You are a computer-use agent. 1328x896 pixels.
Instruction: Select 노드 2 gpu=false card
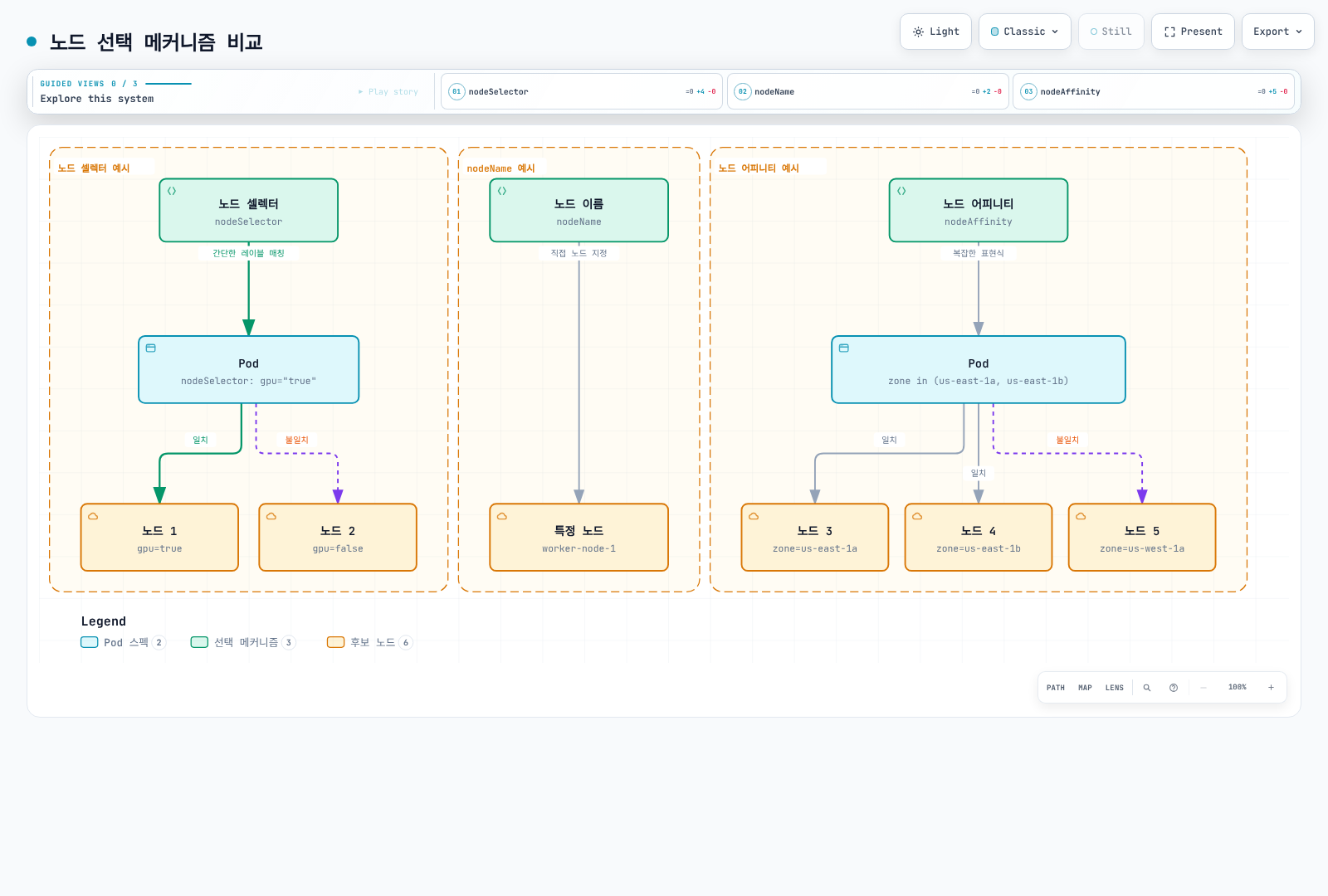[x=338, y=538]
